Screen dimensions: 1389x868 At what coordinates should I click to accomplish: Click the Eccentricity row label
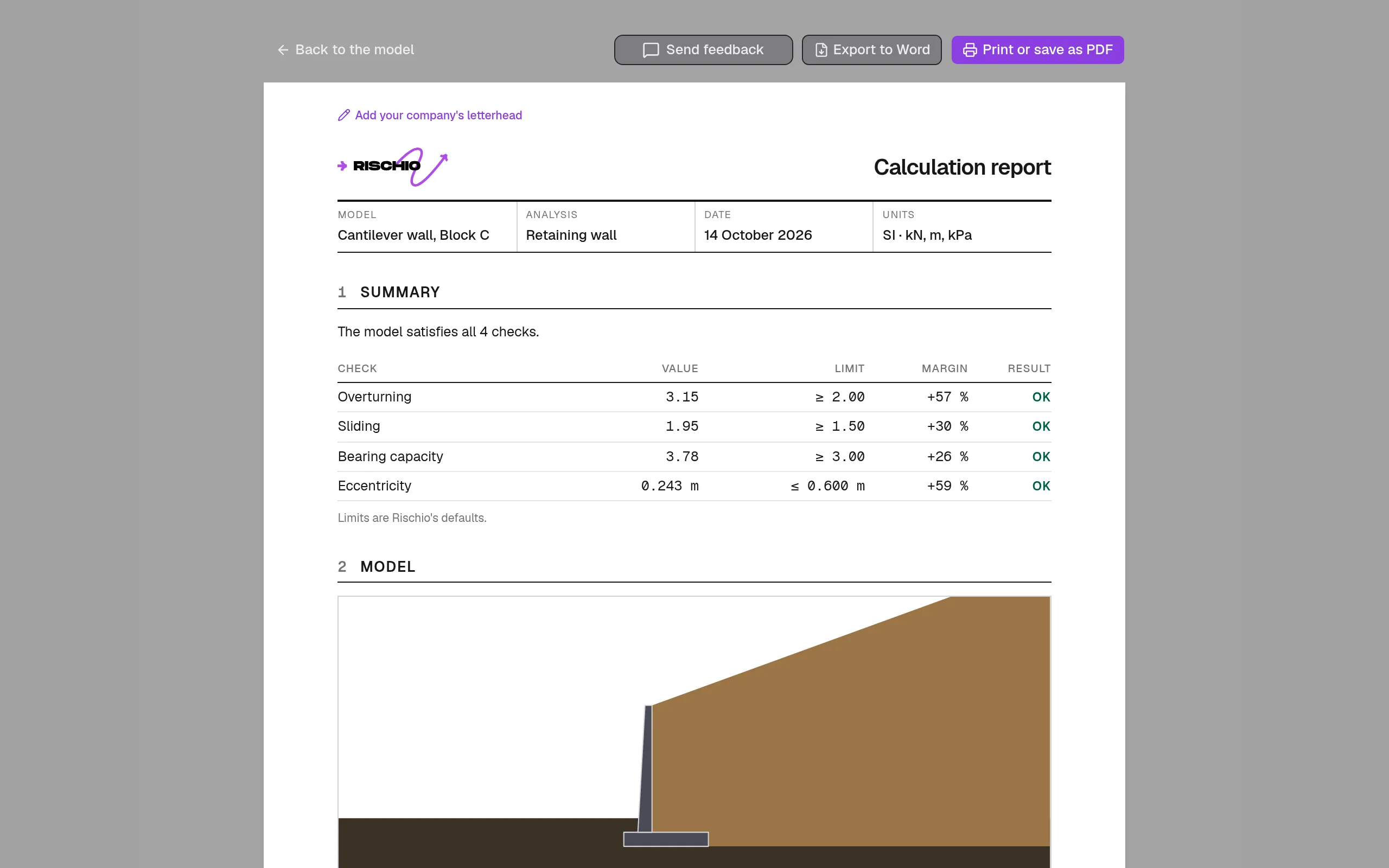click(x=374, y=486)
